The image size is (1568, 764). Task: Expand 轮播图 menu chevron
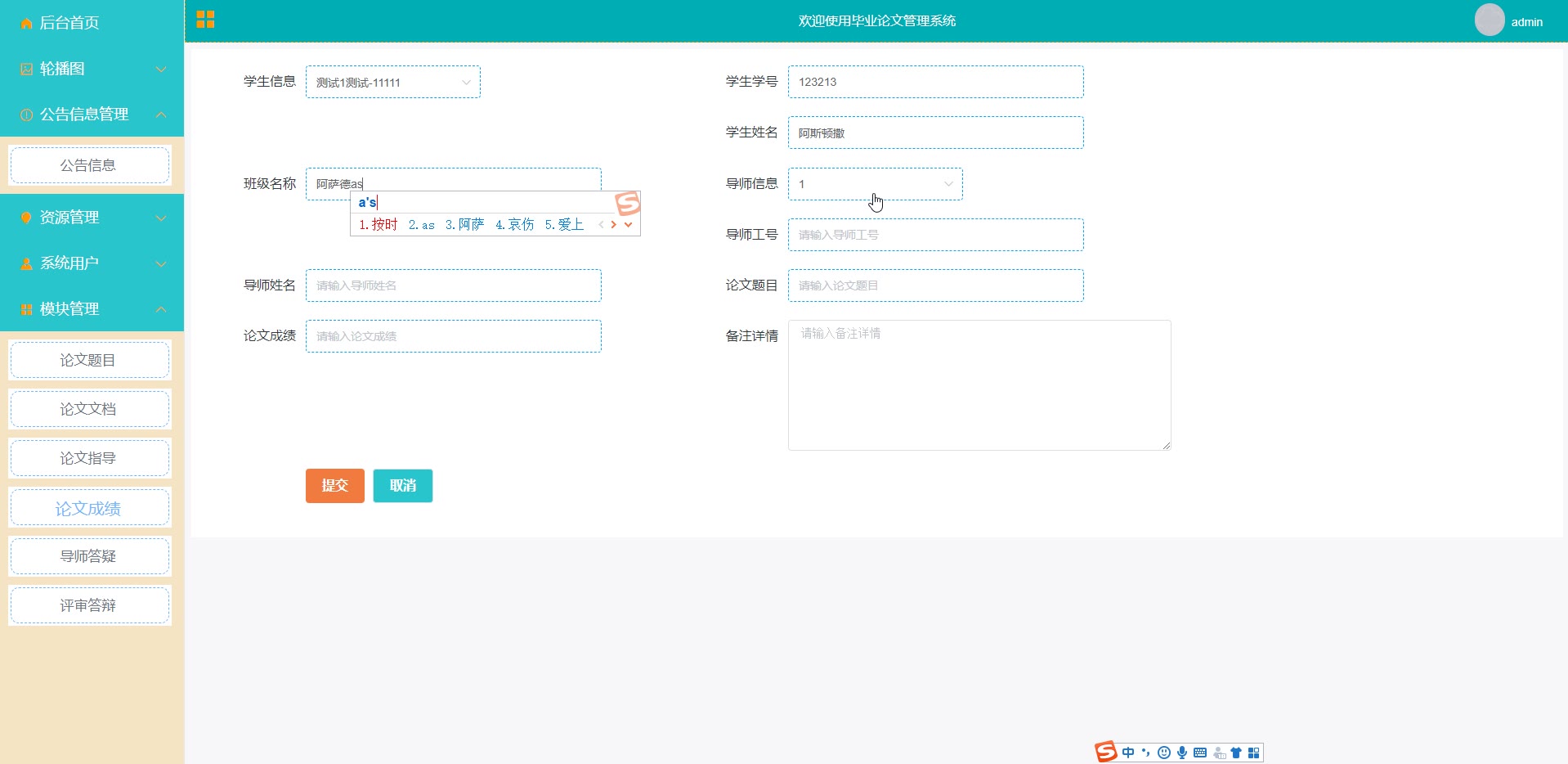click(x=161, y=69)
